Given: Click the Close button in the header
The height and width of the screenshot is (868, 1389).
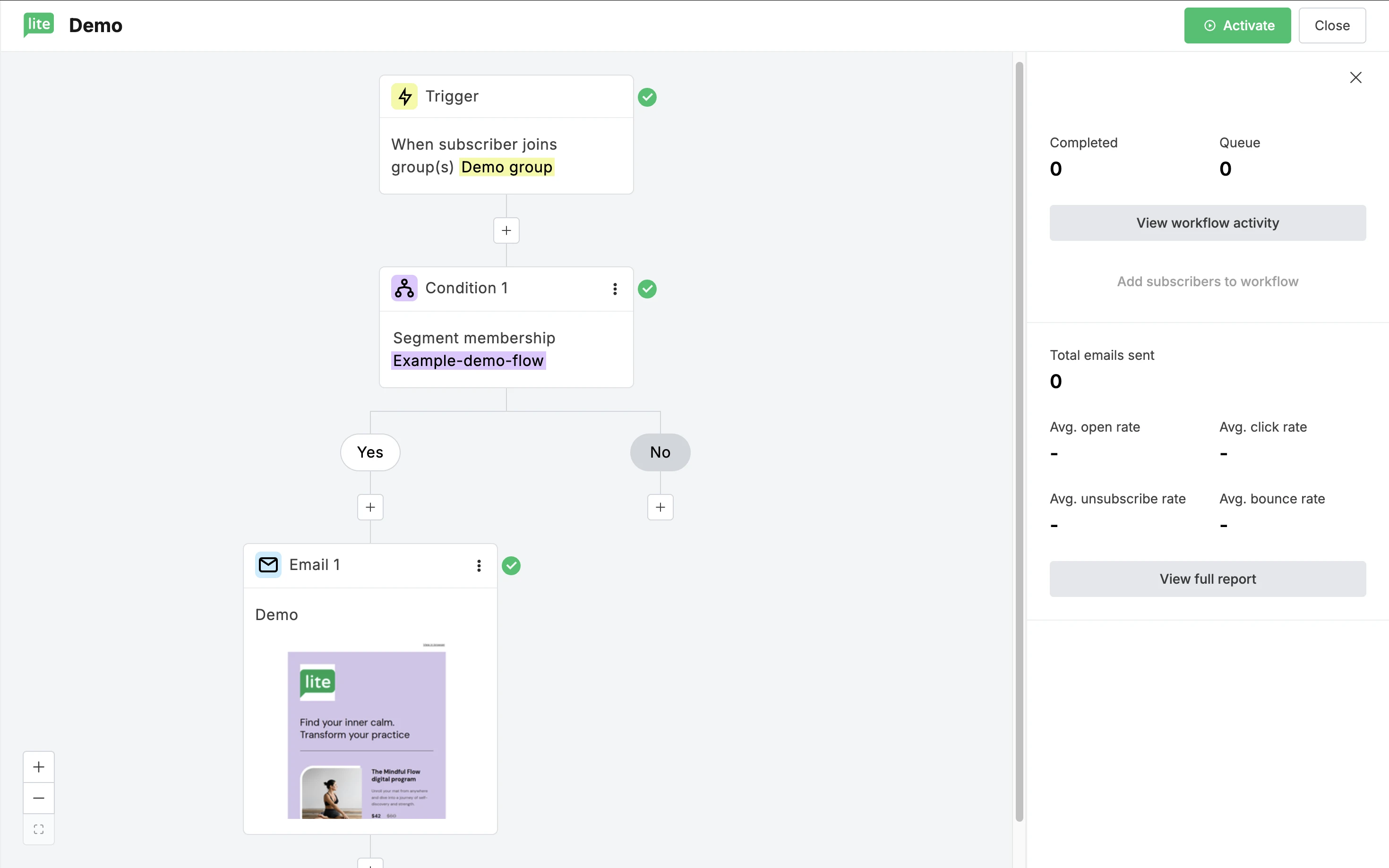Looking at the screenshot, I should 1332,25.
